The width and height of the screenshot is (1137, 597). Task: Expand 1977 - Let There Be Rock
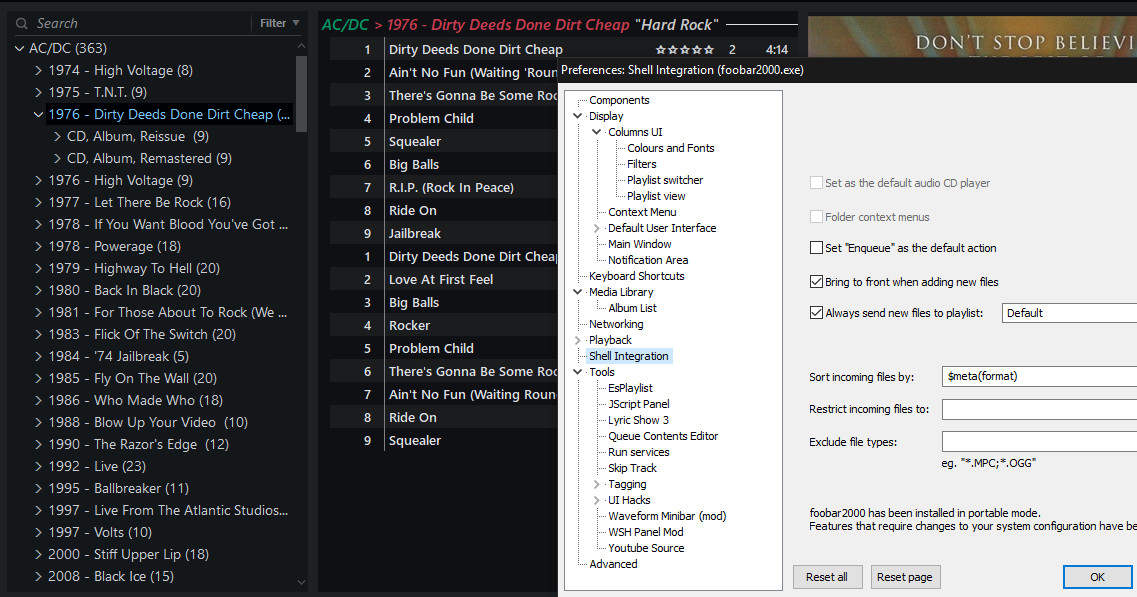(38, 202)
